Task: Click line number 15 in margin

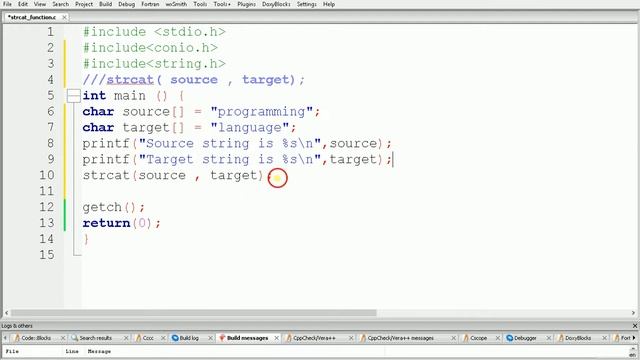Action: (47, 255)
